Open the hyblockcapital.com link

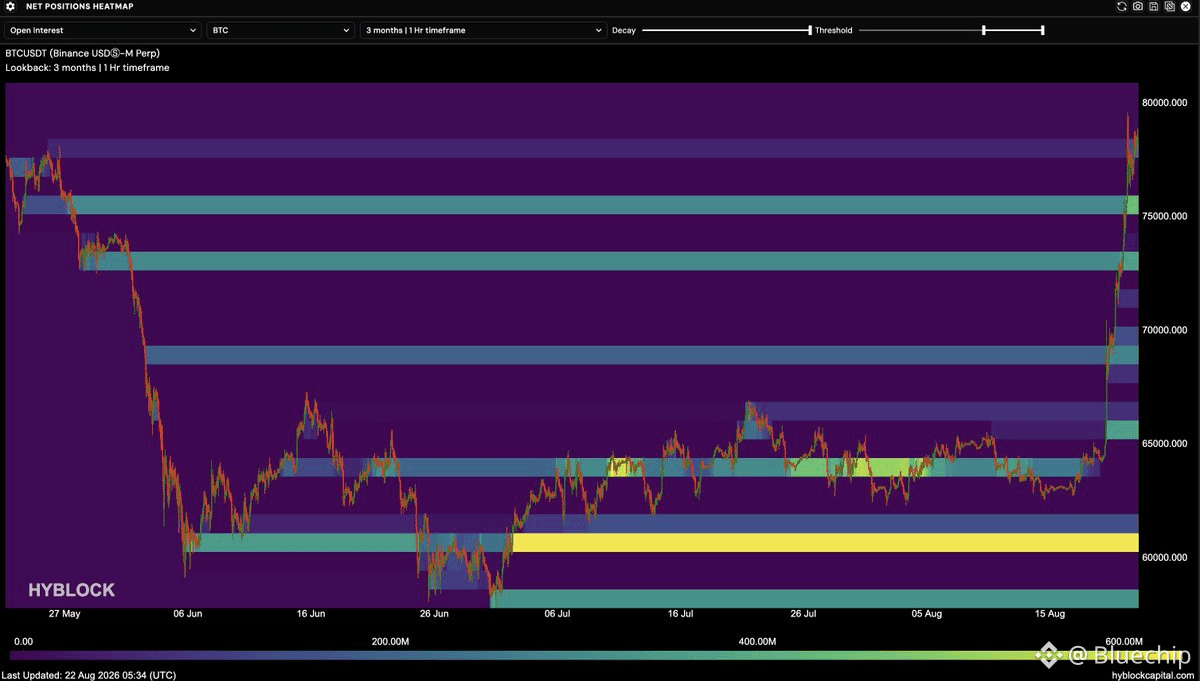click(x=1153, y=675)
